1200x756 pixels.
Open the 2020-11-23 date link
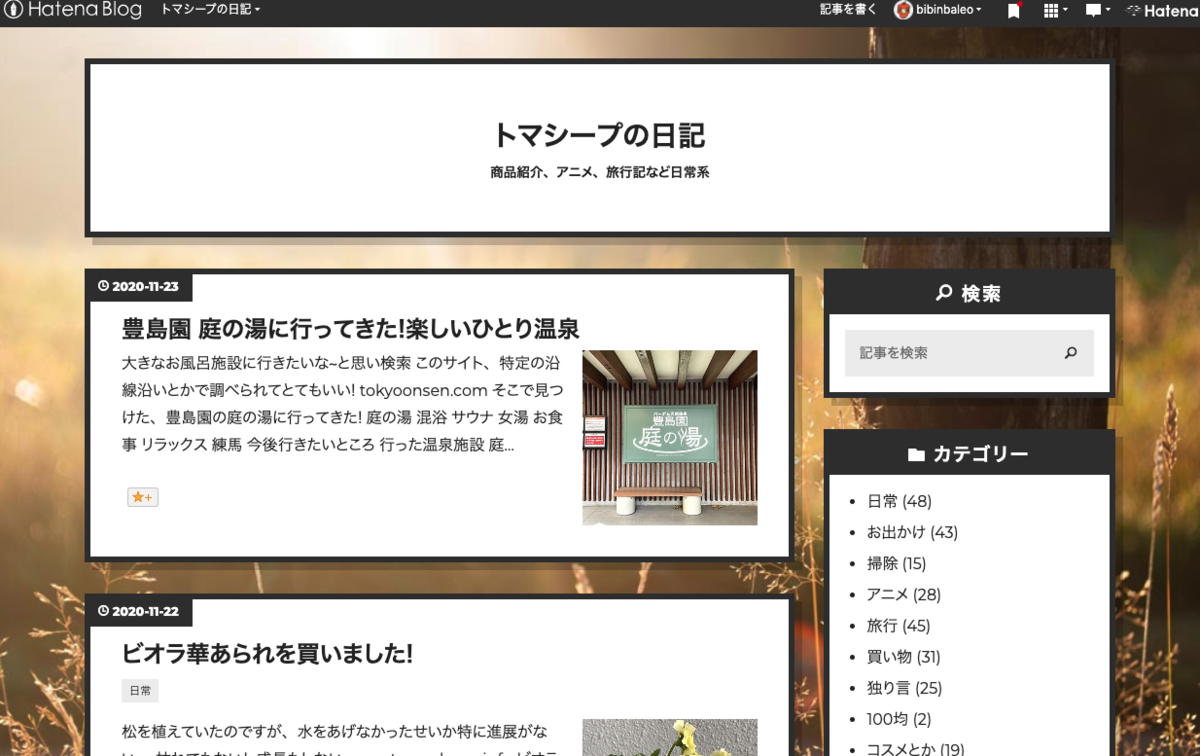[145, 287]
